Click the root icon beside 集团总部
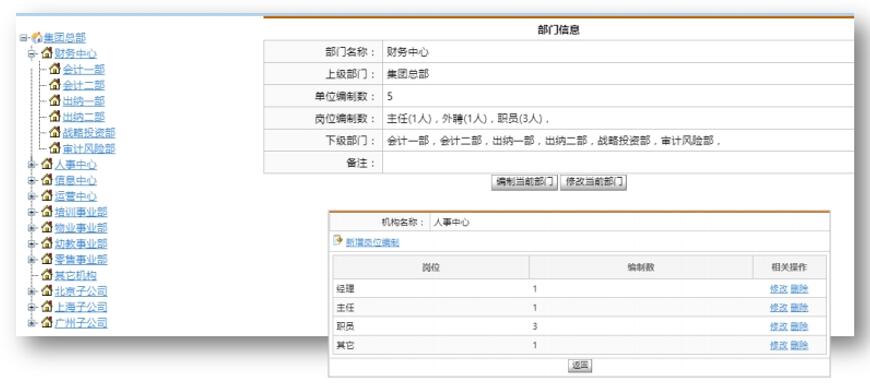The width and height of the screenshot is (870, 388). pos(37,38)
